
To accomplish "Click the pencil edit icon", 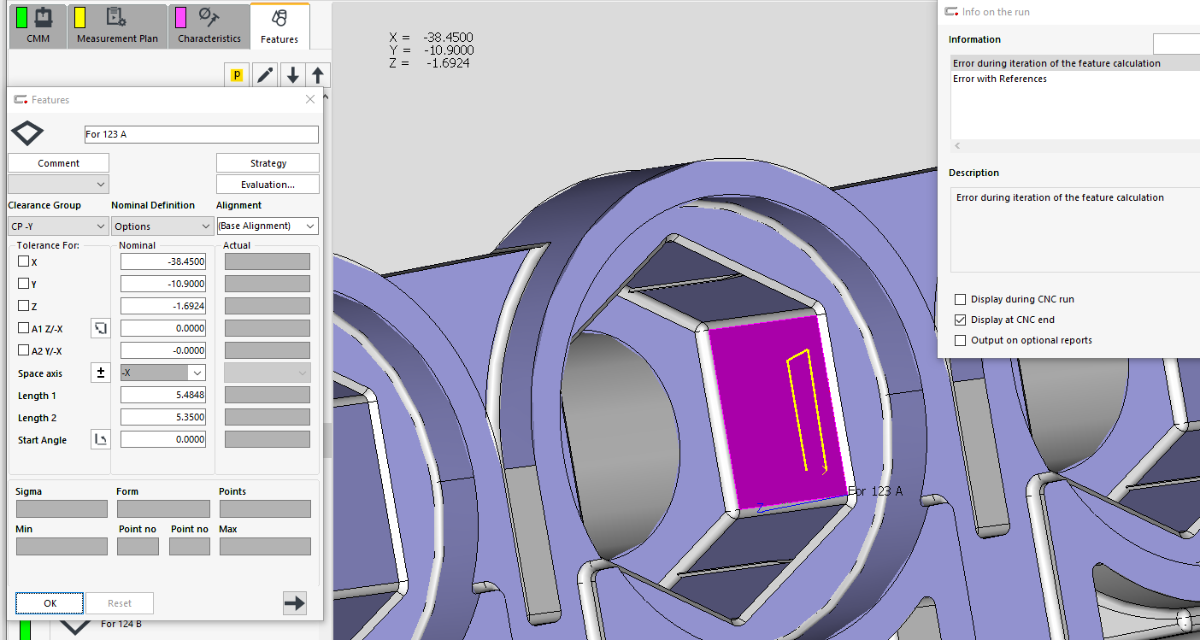I will pos(265,75).
